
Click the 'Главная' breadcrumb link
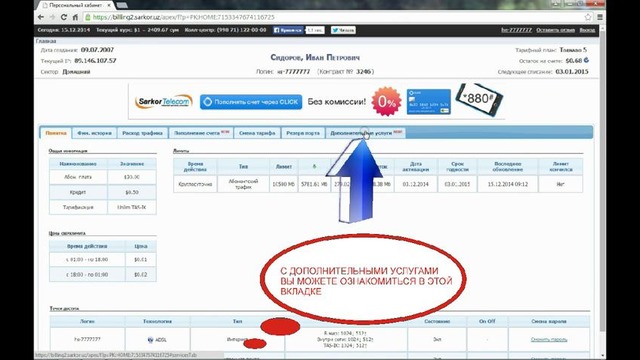coord(46,41)
